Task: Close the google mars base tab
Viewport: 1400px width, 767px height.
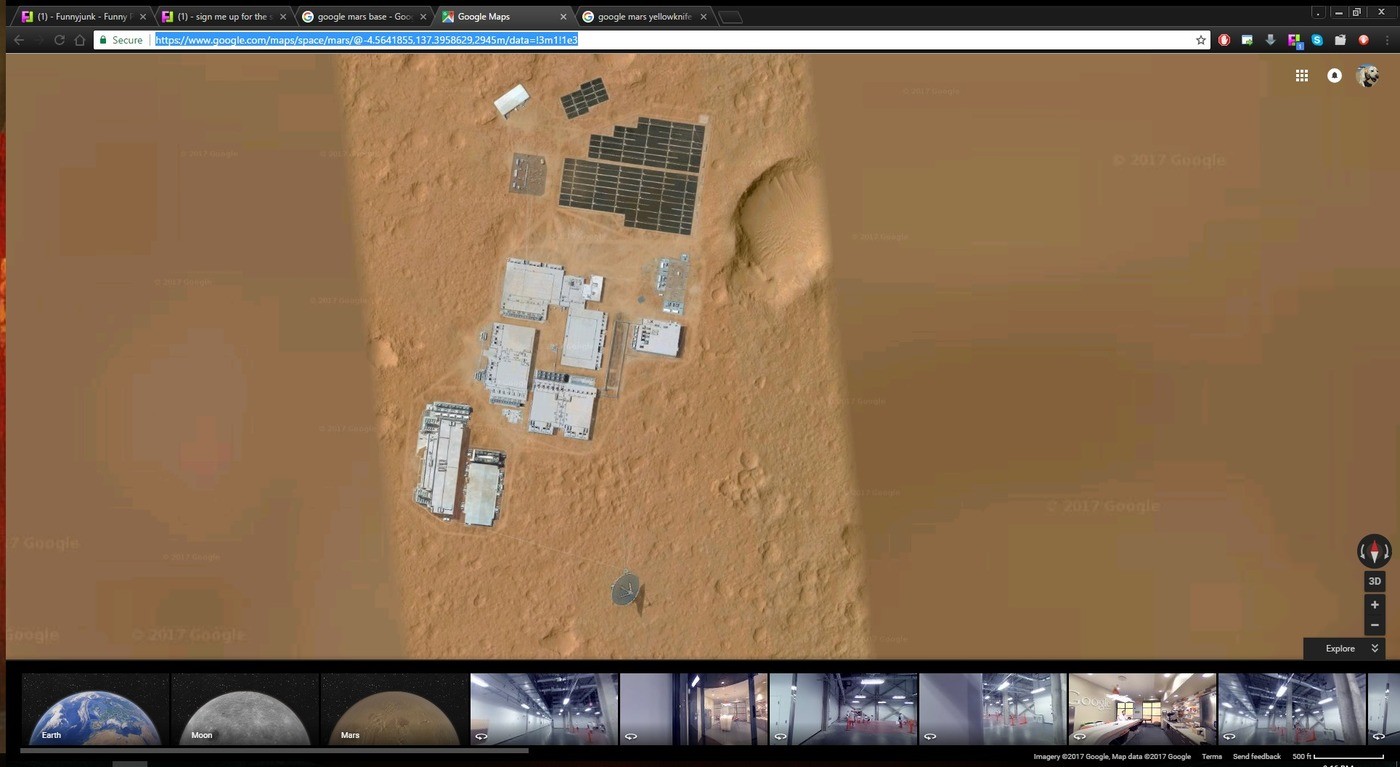Action: pos(424,17)
